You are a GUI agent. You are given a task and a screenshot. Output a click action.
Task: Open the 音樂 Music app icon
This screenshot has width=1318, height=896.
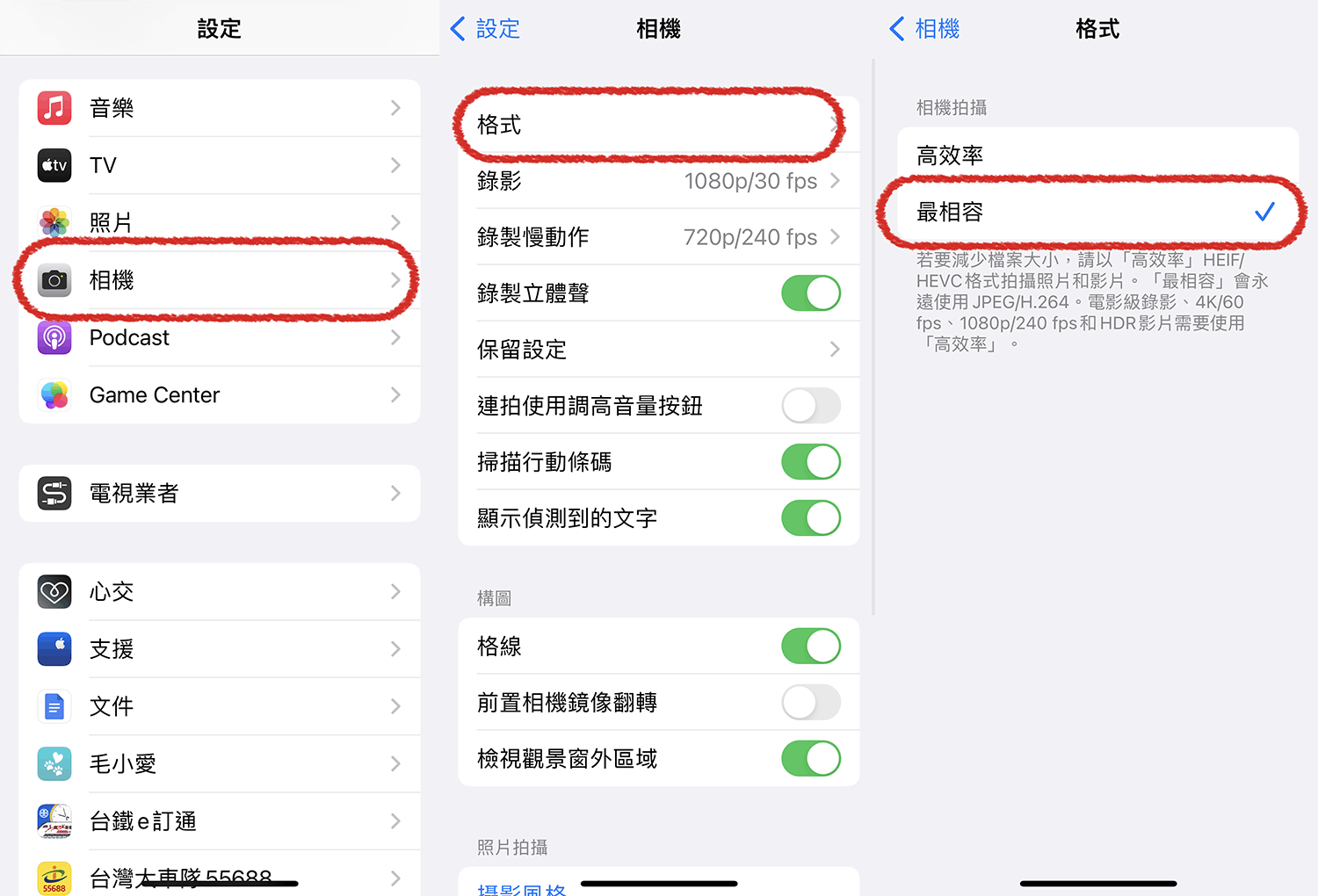point(54,108)
